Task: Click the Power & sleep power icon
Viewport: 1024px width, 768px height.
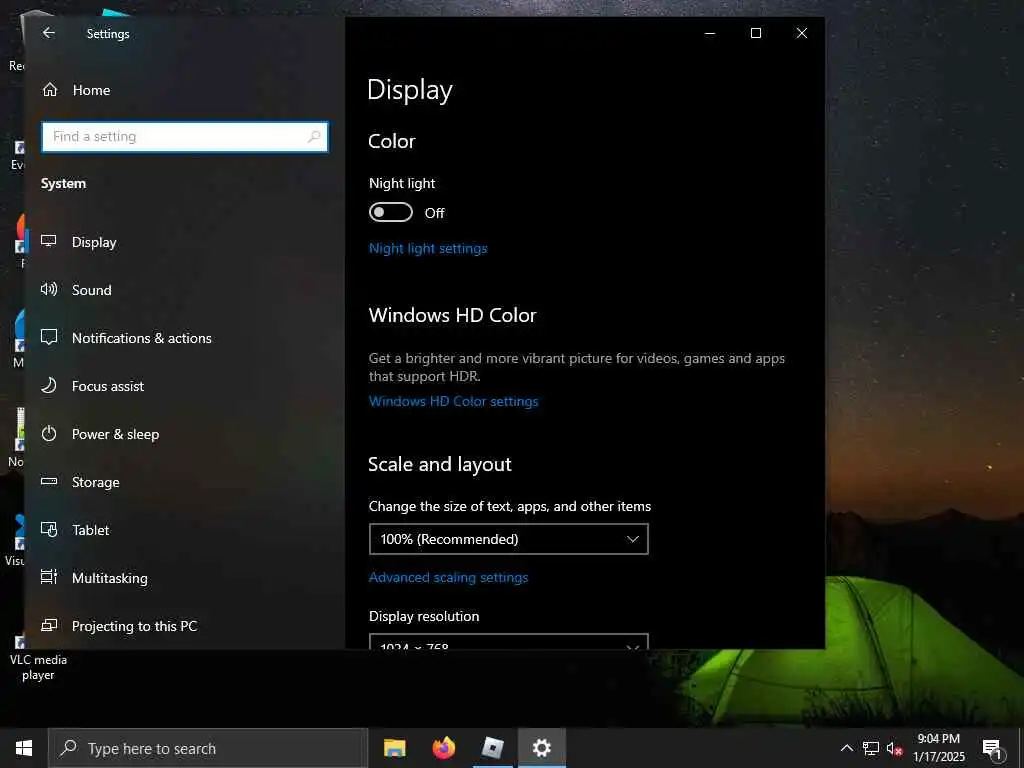Action: 49,434
